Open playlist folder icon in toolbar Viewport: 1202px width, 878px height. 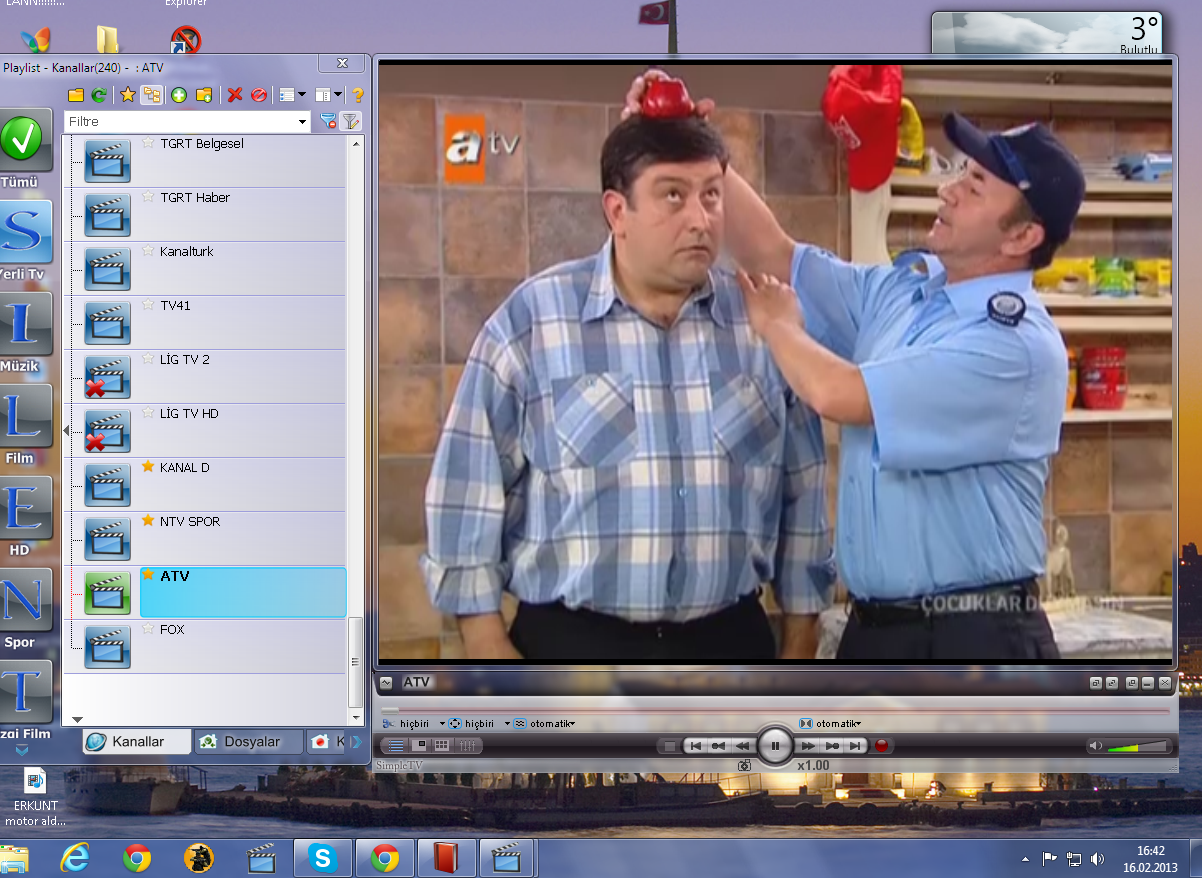[76, 95]
